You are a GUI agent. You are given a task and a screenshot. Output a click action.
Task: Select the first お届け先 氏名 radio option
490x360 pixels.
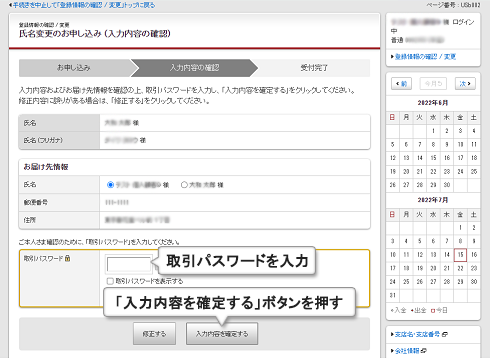(110, 185)
